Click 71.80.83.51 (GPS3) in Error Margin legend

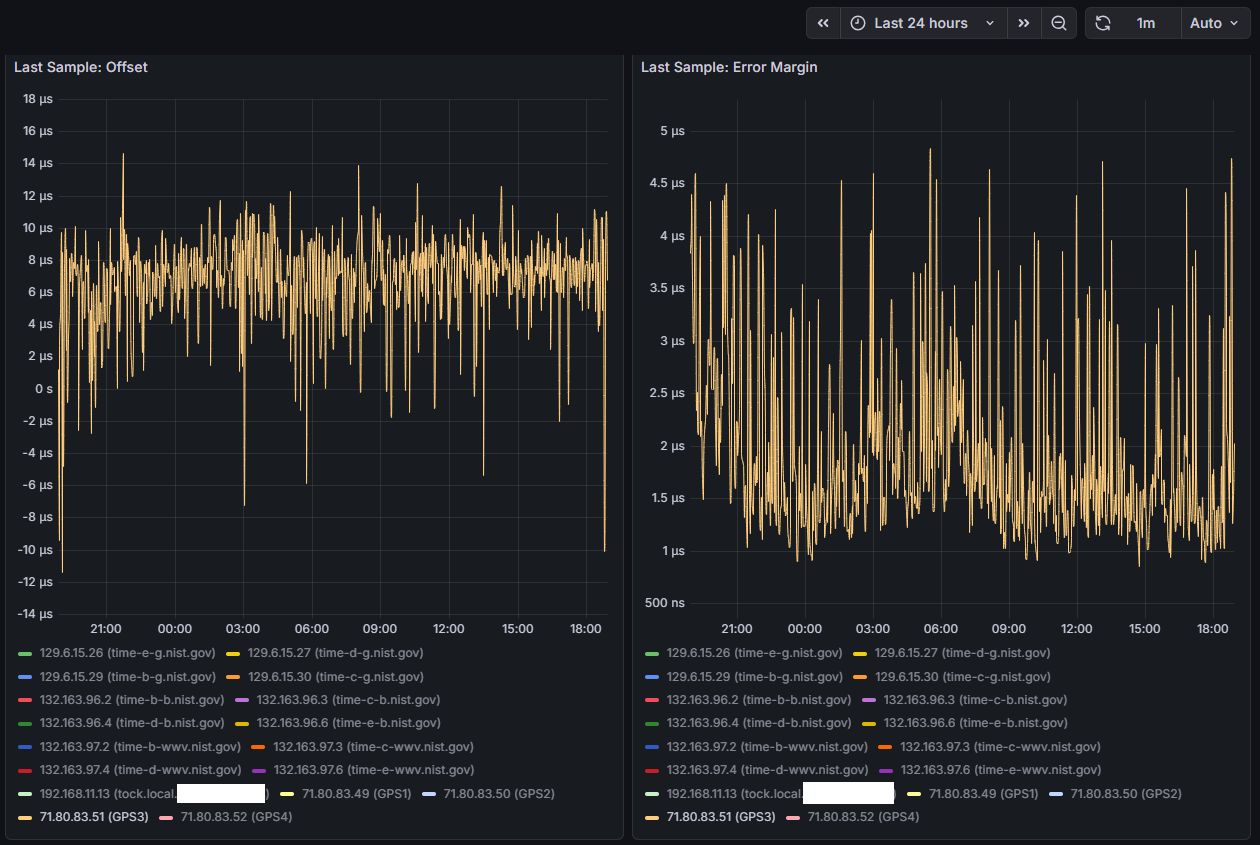pyautogui.click(x=721, y=817)
